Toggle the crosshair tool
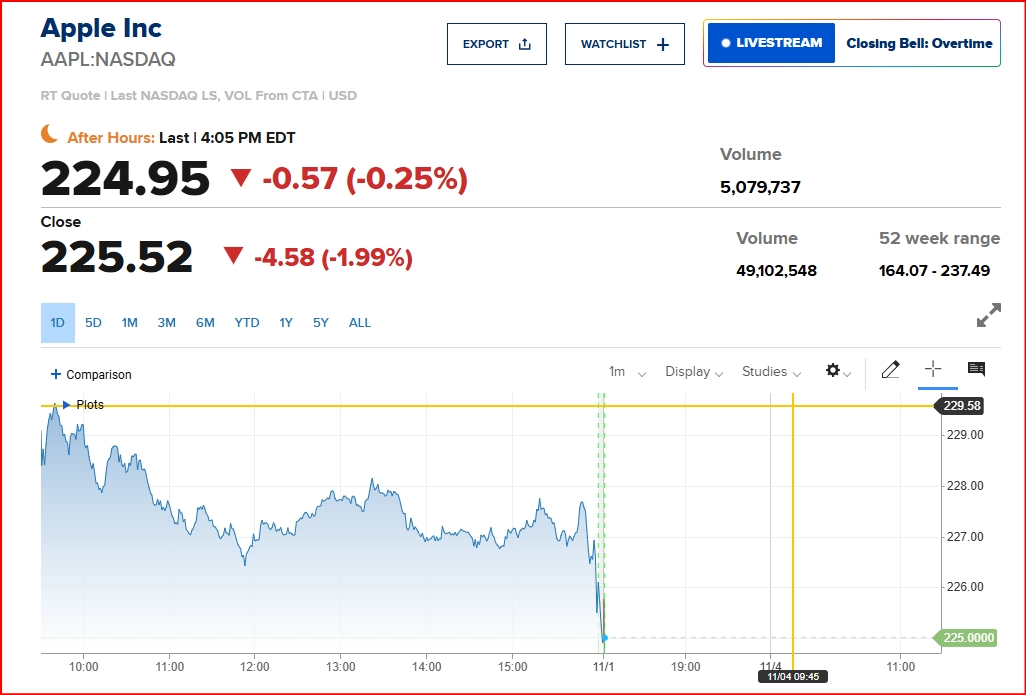Screen dimensions: 1026x695 click(x=932, y=370)
